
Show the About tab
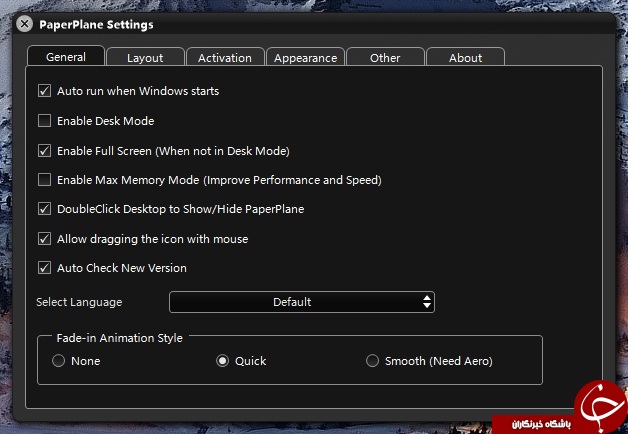pyautogui.click(x=465, y=58)
